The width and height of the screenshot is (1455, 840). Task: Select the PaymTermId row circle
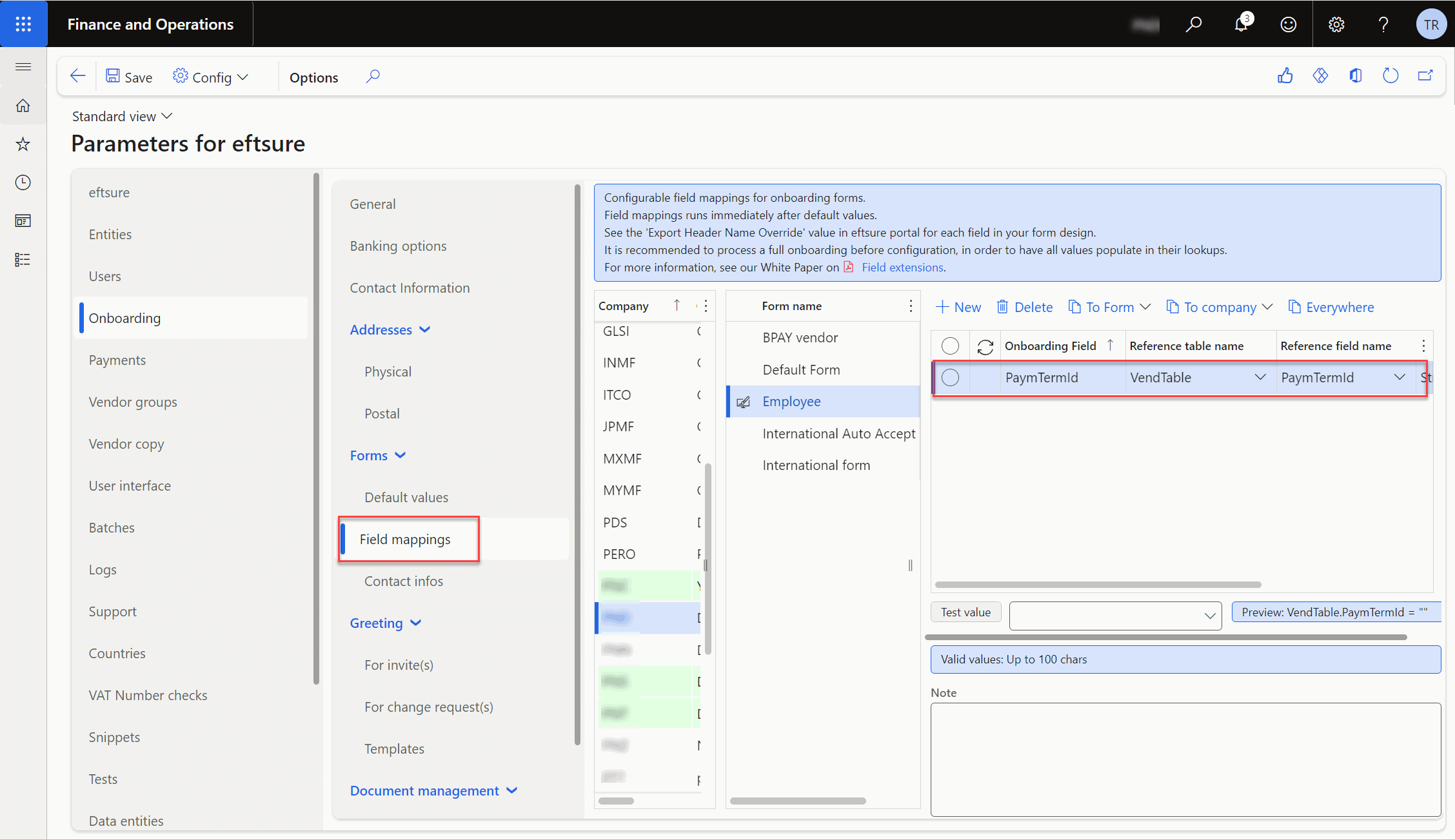coord(950,378)
